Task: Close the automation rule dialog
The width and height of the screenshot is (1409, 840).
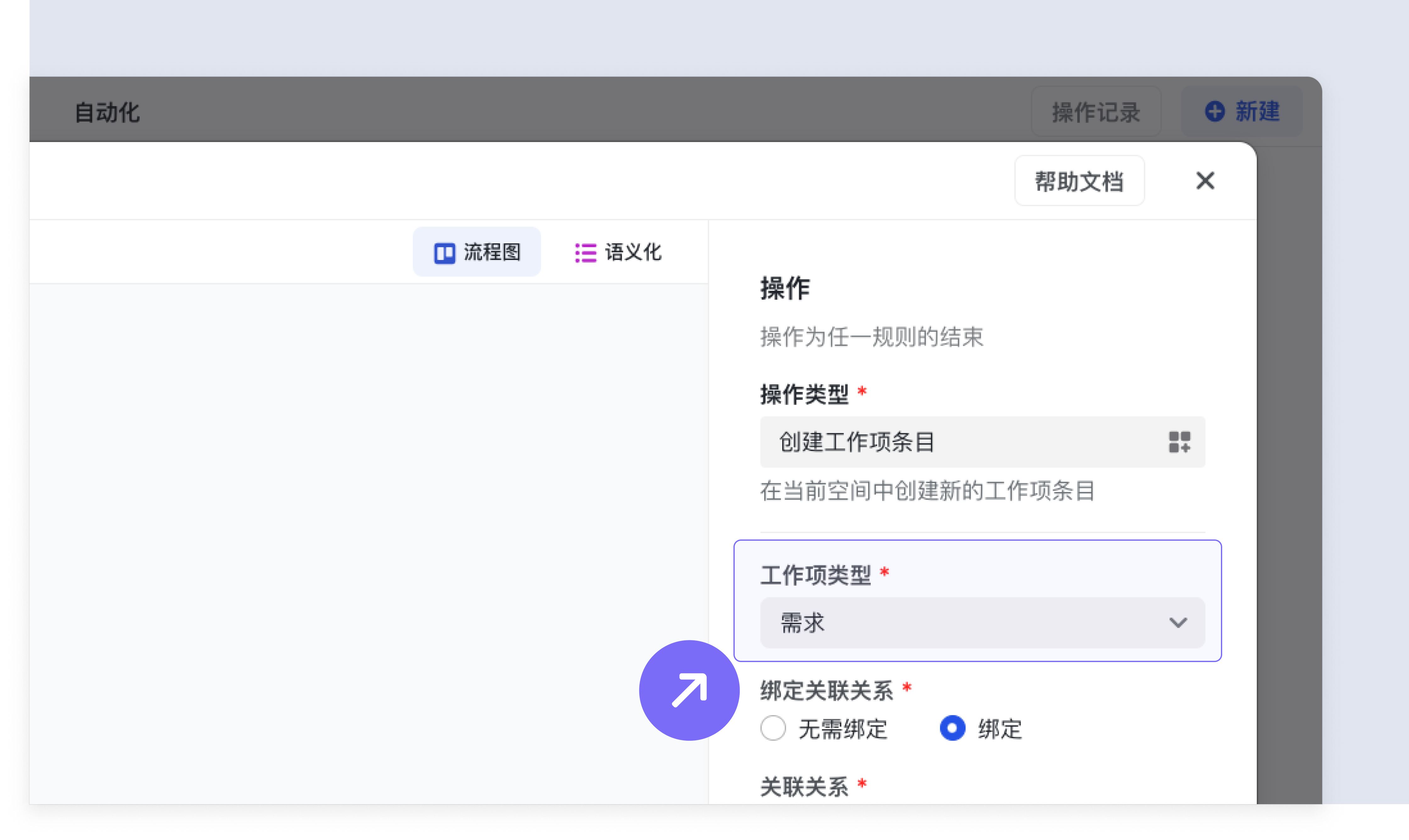Action: [1205, 181]
